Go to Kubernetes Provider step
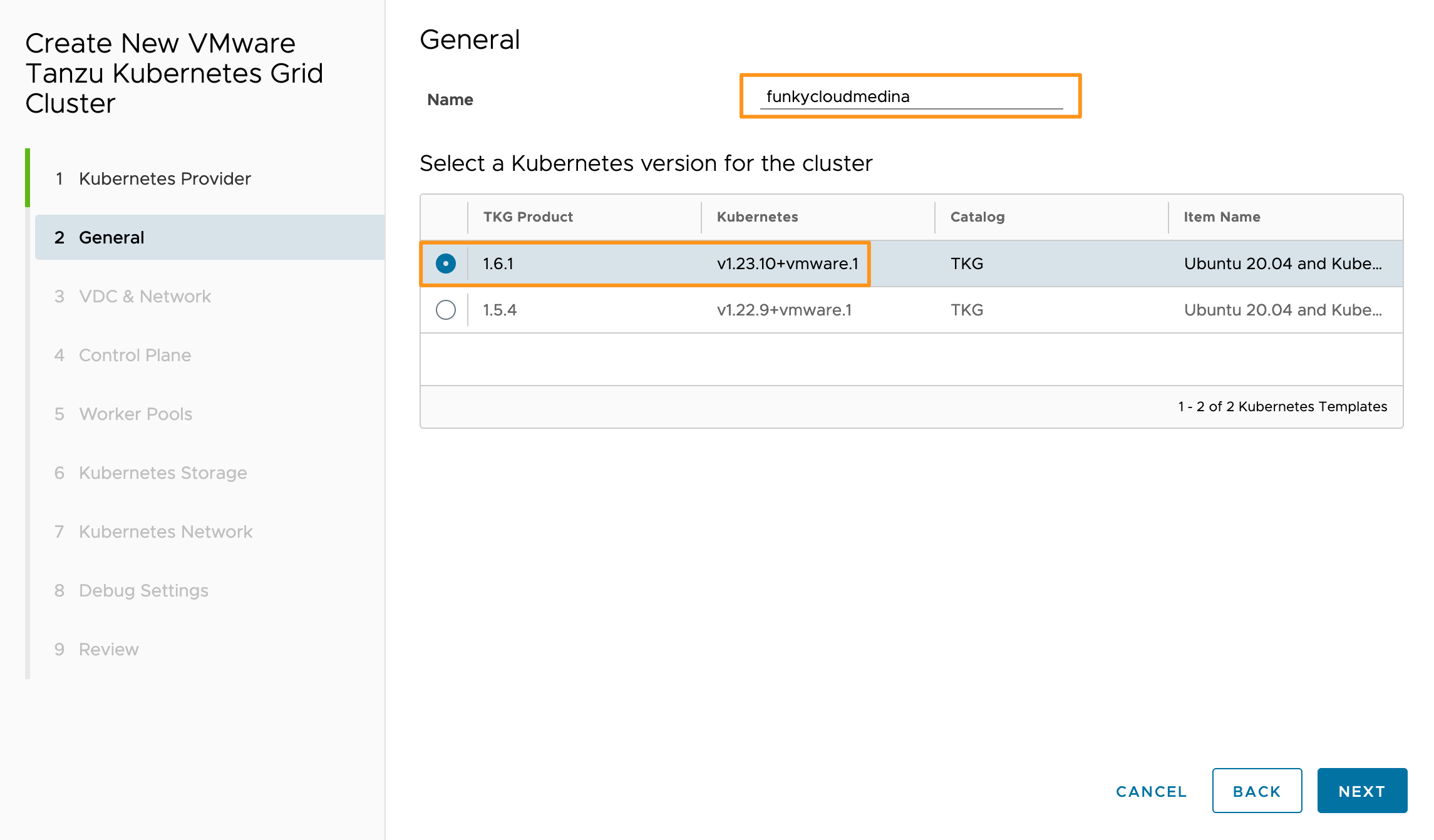 tap(165, 178)
